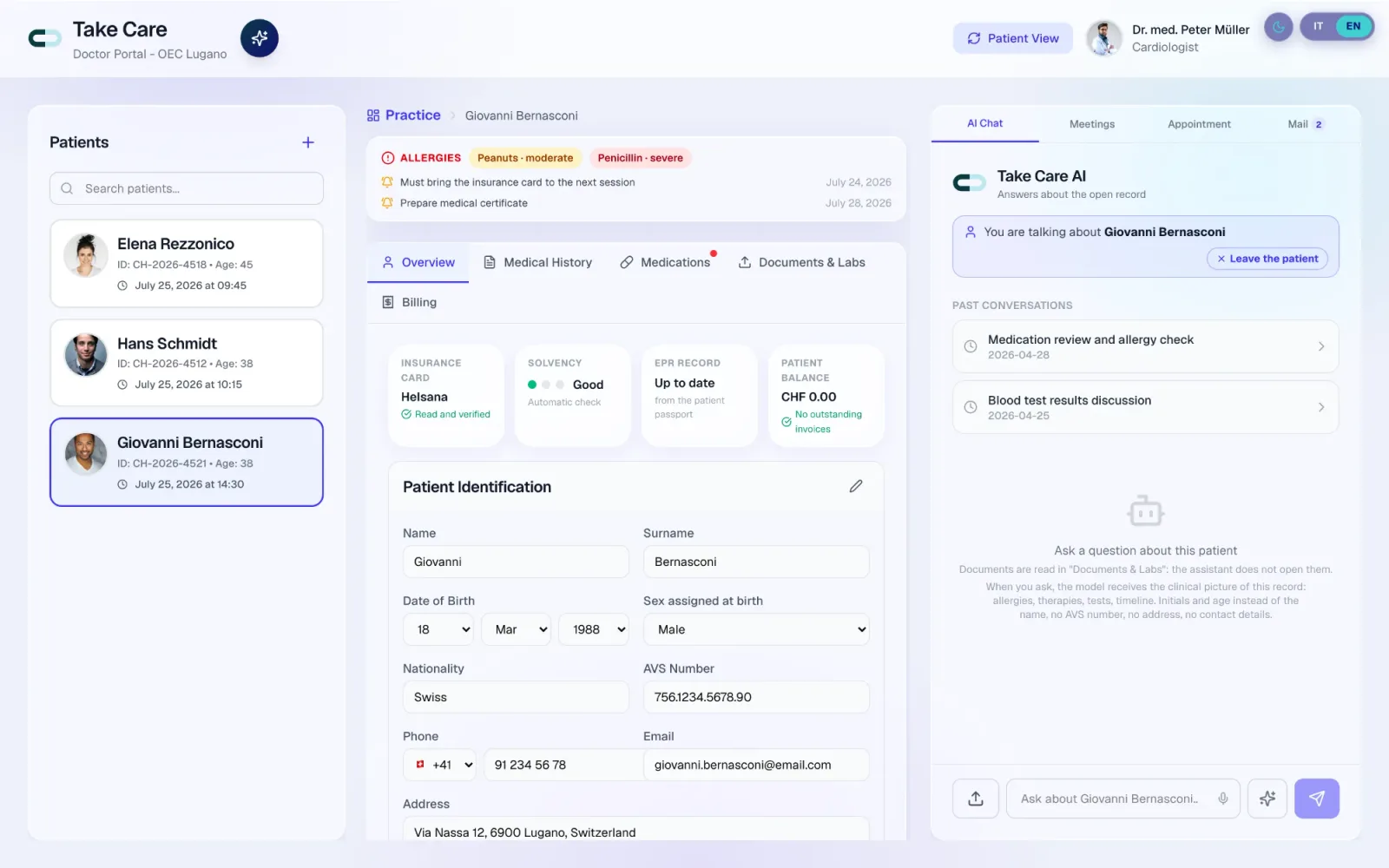Click the Email field
Screen dimensions: 1389x868
[756, 765]
